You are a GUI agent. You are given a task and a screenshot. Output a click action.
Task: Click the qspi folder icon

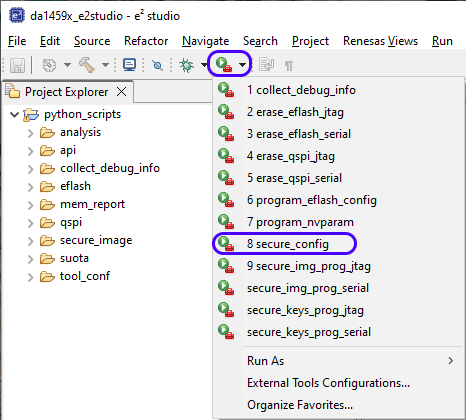[x=47, y=222]
